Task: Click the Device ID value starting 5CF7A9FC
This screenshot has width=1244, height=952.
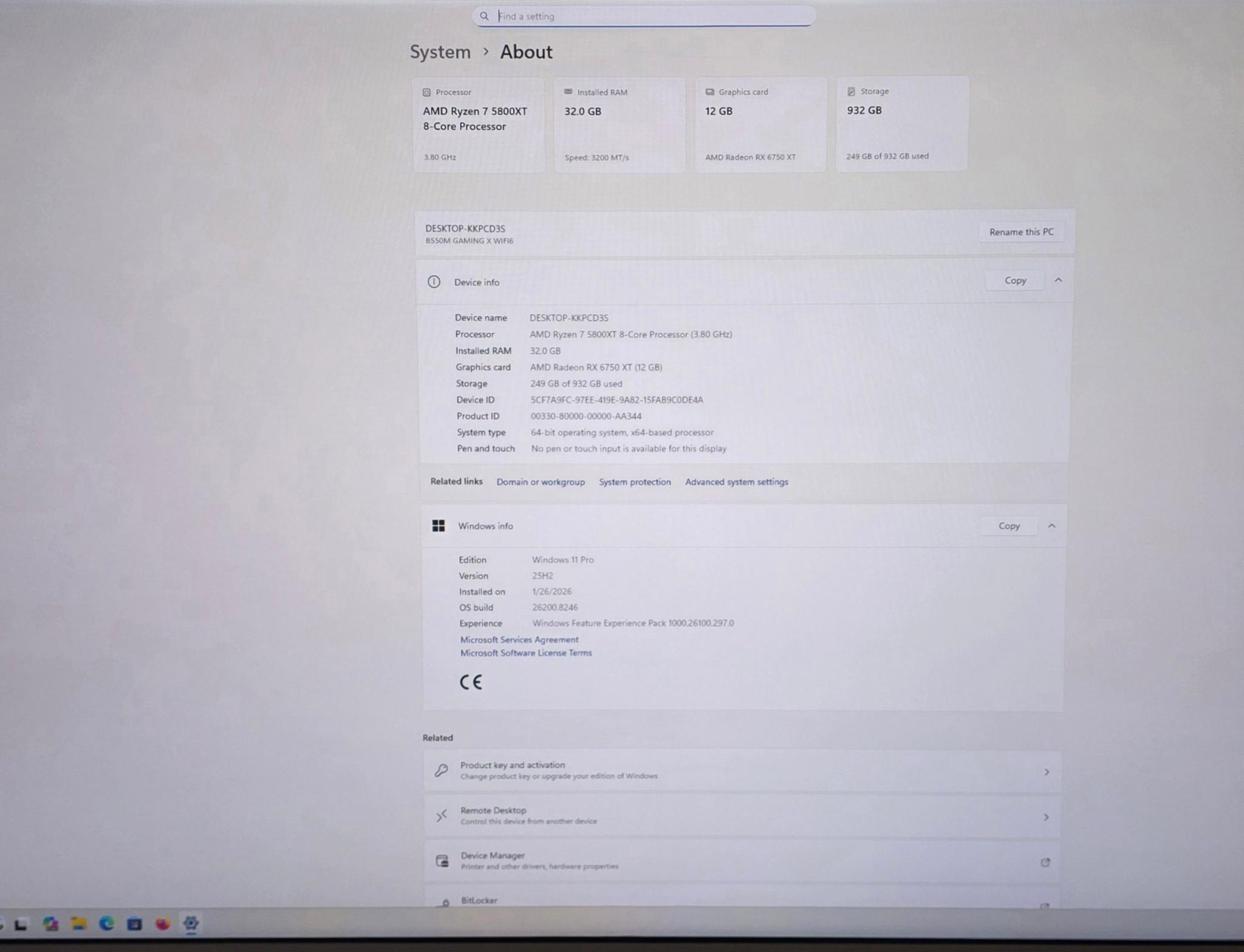Action: (x=617, y=400)
